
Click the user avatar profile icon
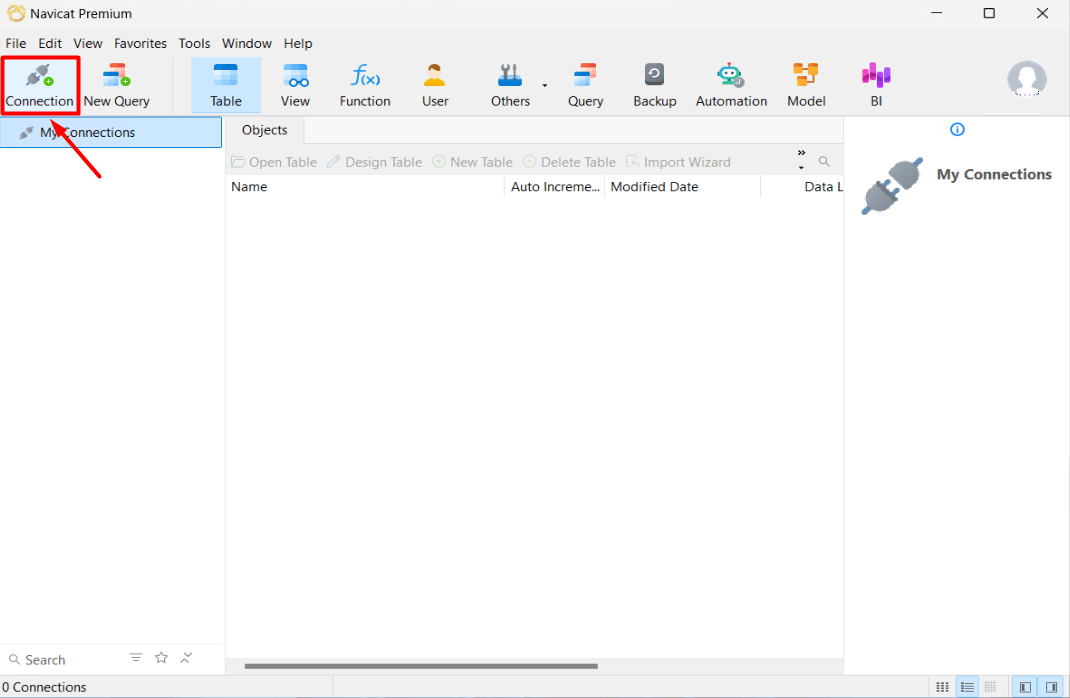point(1026,79)
